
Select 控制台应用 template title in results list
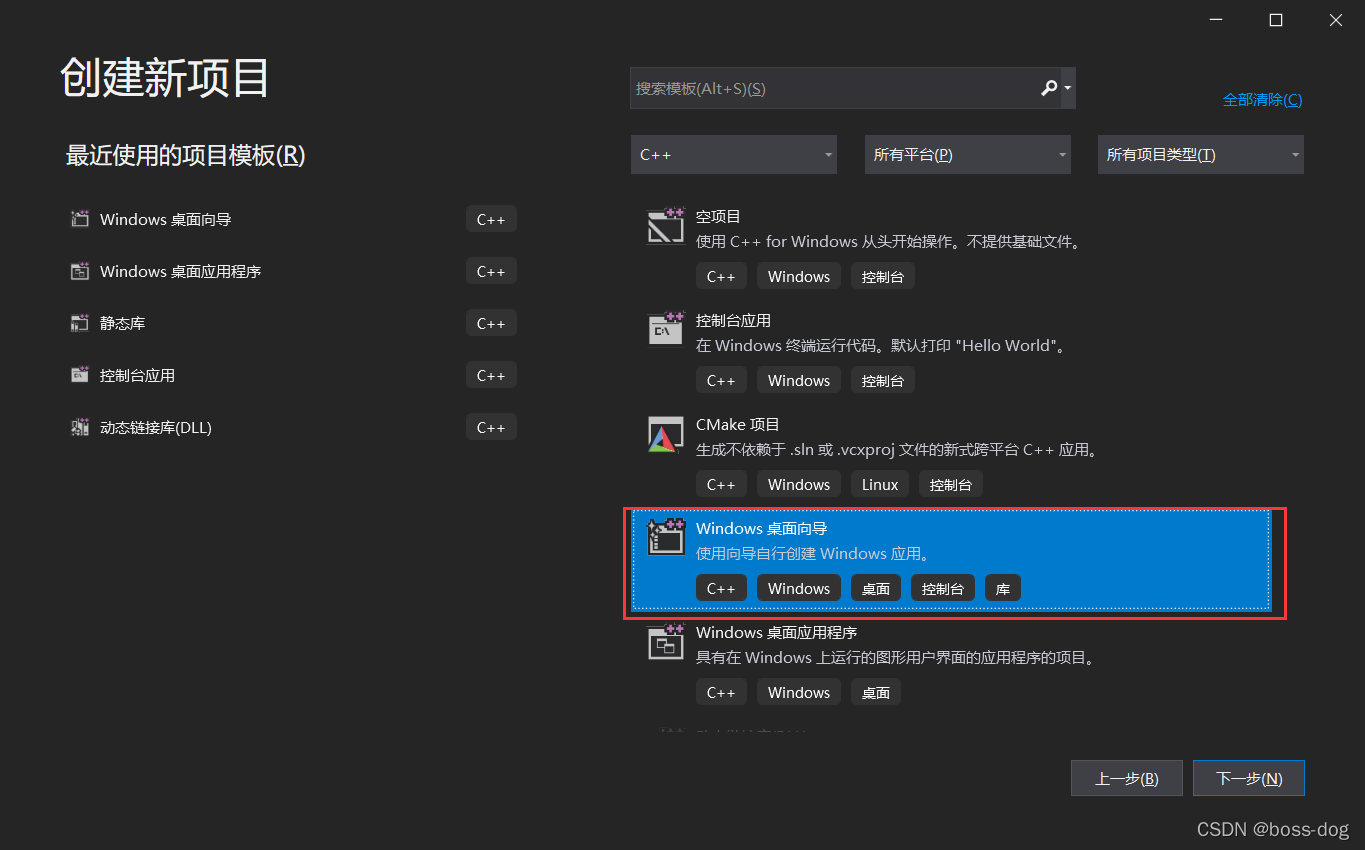point(733,320)
